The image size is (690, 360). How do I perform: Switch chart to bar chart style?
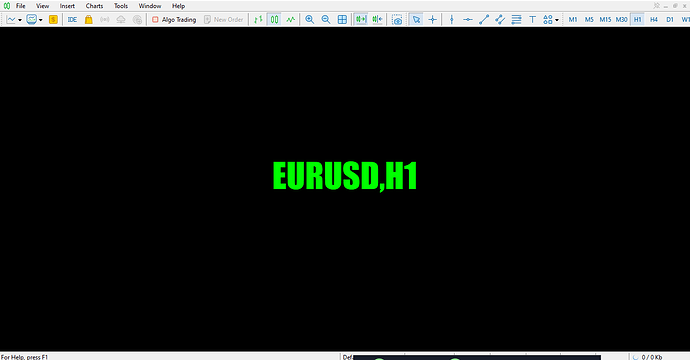pos(258,19)
